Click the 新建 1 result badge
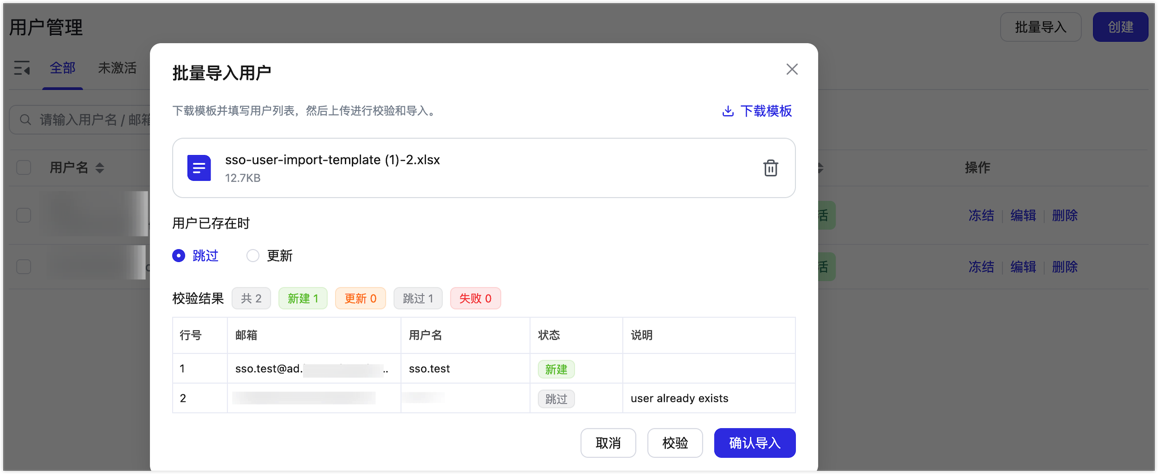Viewport: 1158px width, 474px height. click(303, 298)
